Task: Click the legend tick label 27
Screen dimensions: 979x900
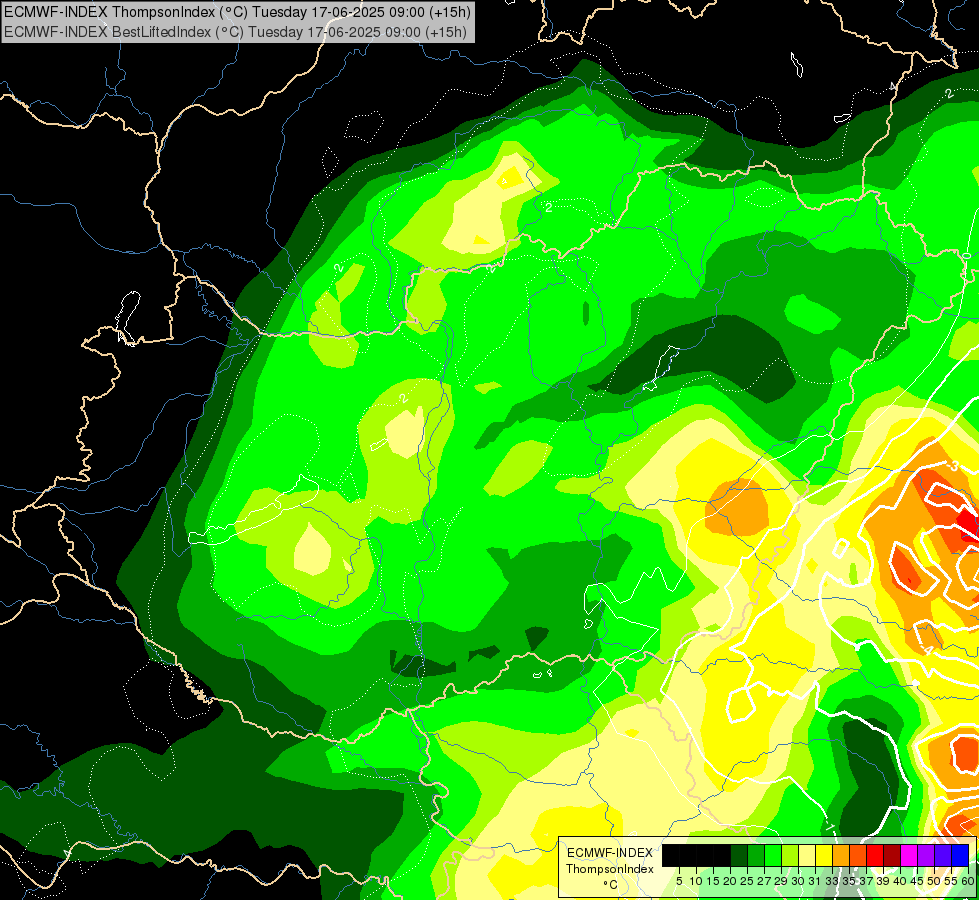Action: (764, 881)
